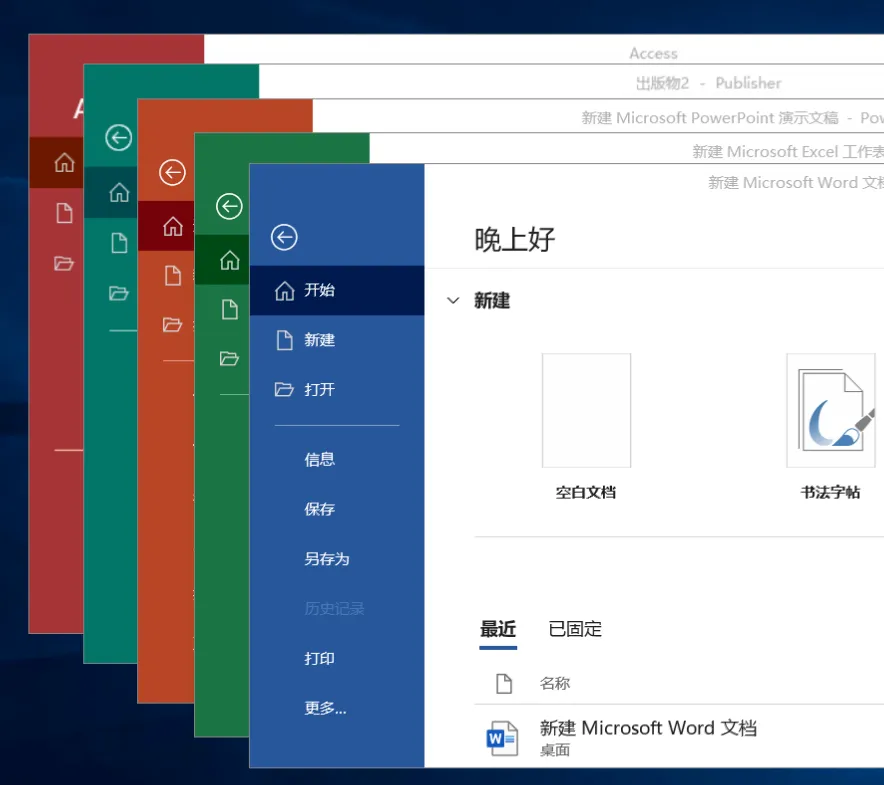
Task: Click open folder icon in Access sidebar
Action: (64, 263)
